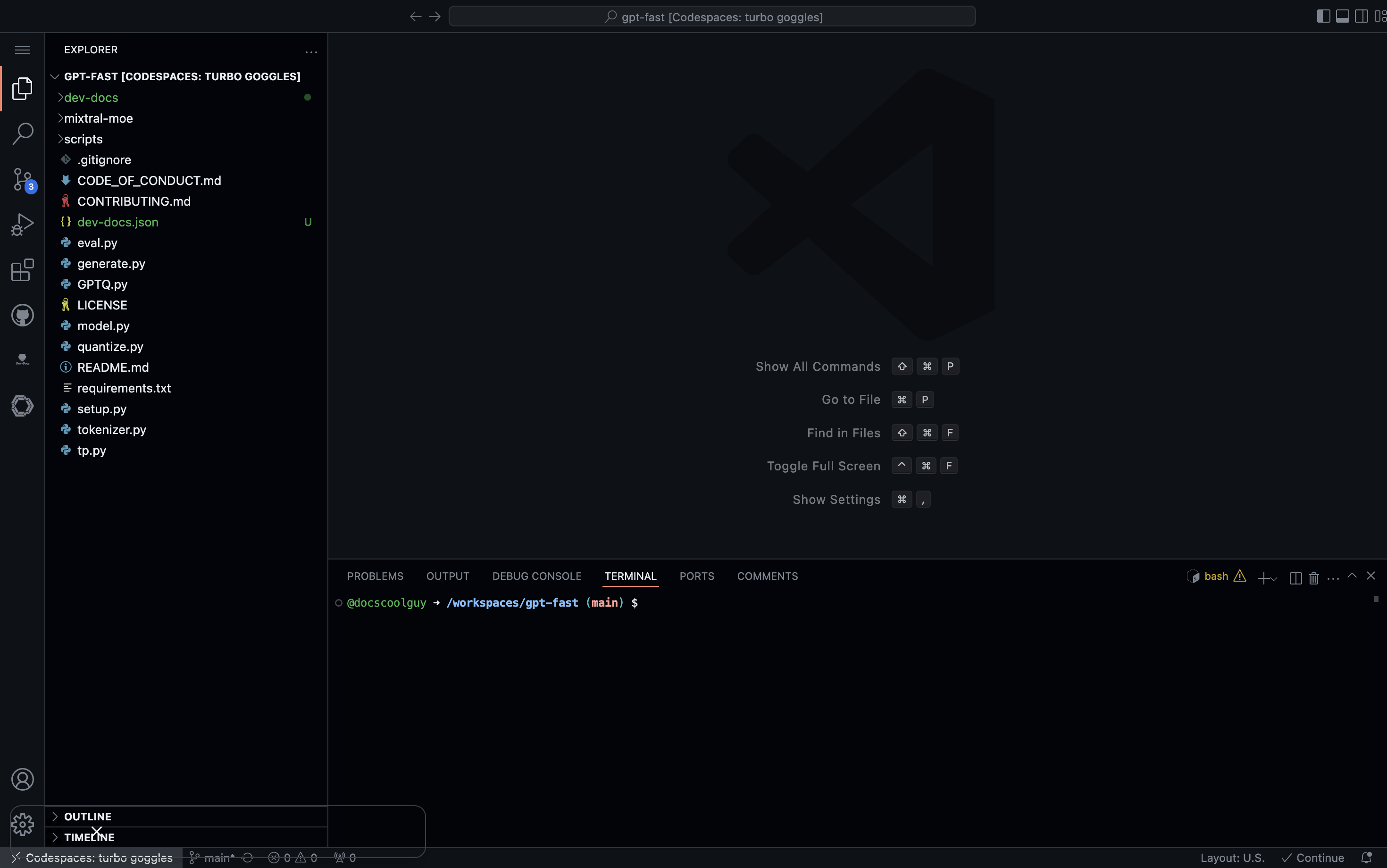Open the Extensions view
Screen dimensions: 1387x868
pyautogui.click(x=22, y=270)
